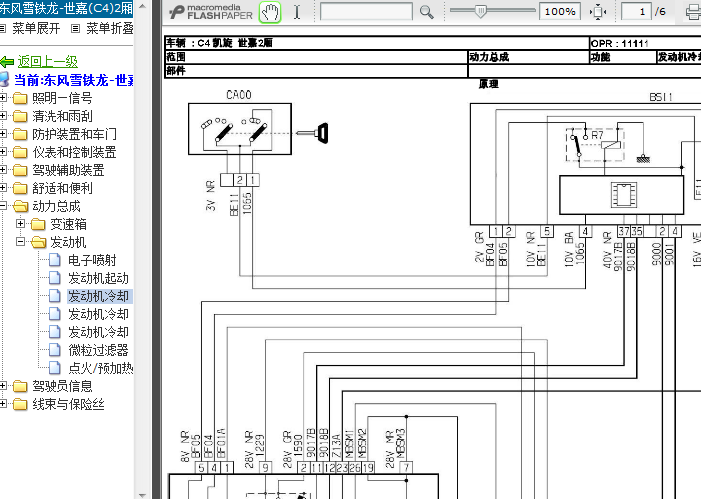Click the folder icon beside 清洗和雨刮

20,116
